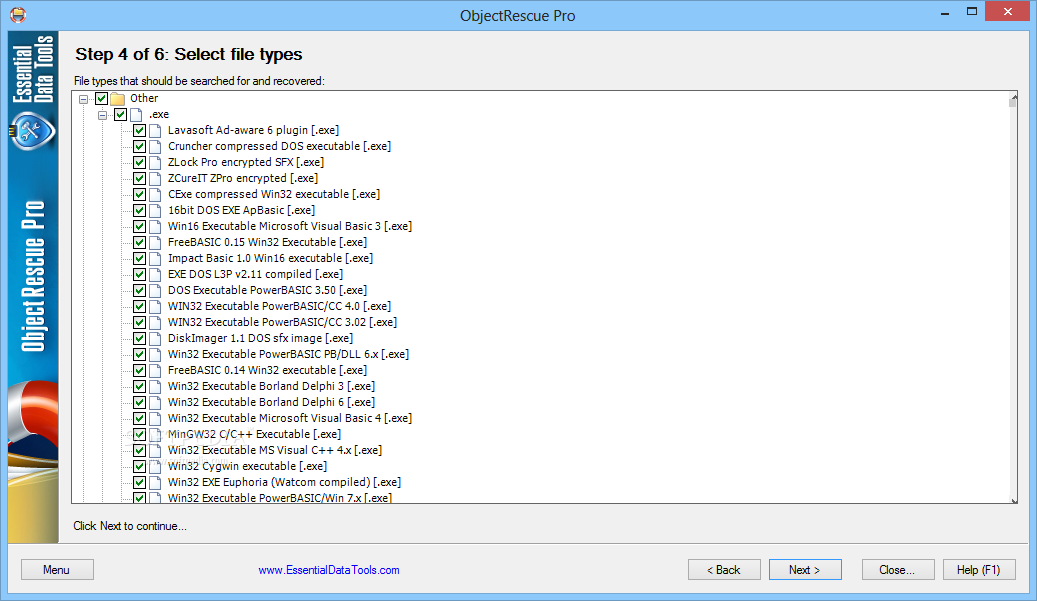
Task: Click file icon of DOS Executable PowerBASIC 3.50
Action: click(x=155, y=290)
